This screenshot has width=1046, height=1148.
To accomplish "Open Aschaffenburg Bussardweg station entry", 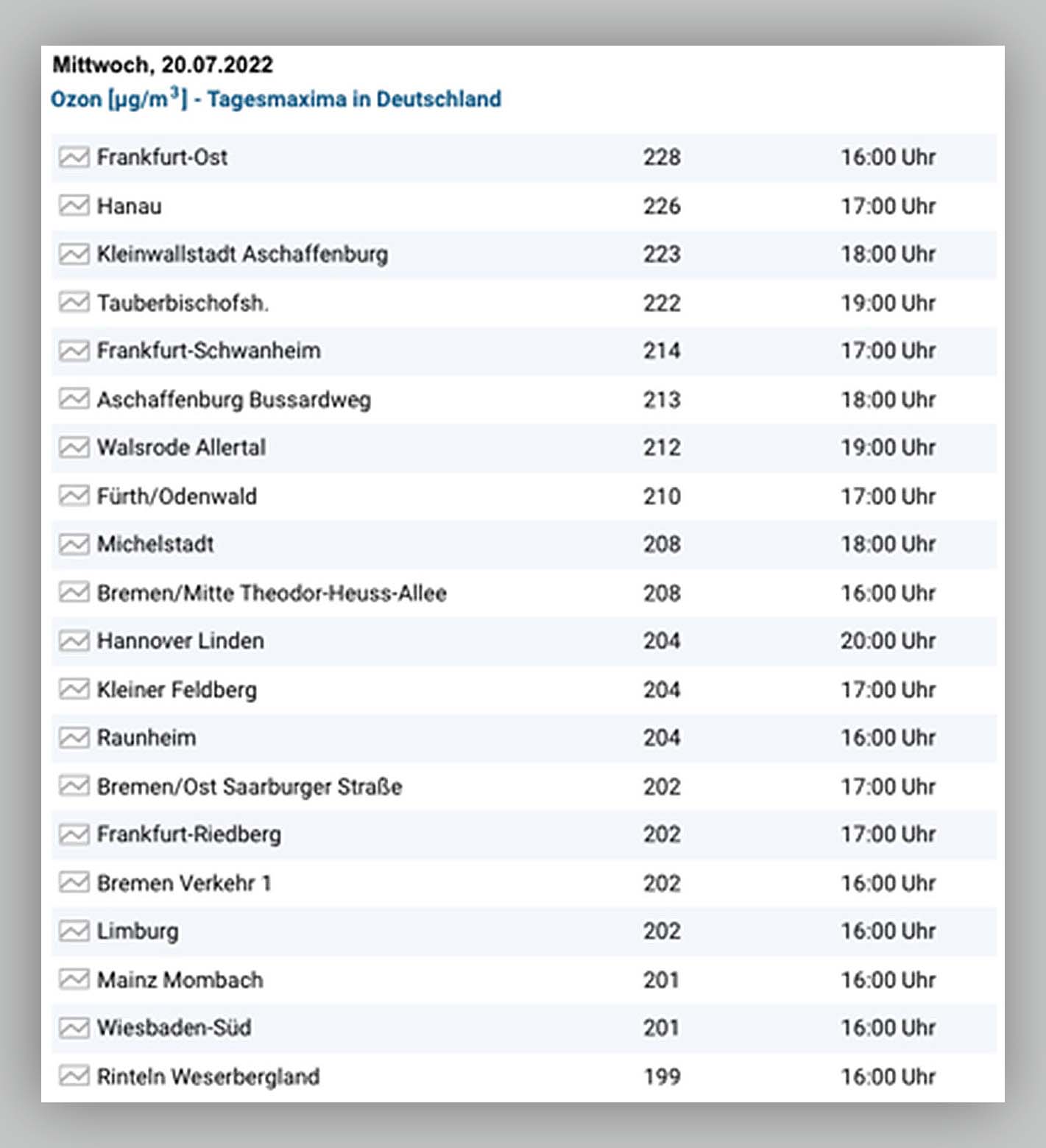I will pyautogui.click(x=233, y=399).
